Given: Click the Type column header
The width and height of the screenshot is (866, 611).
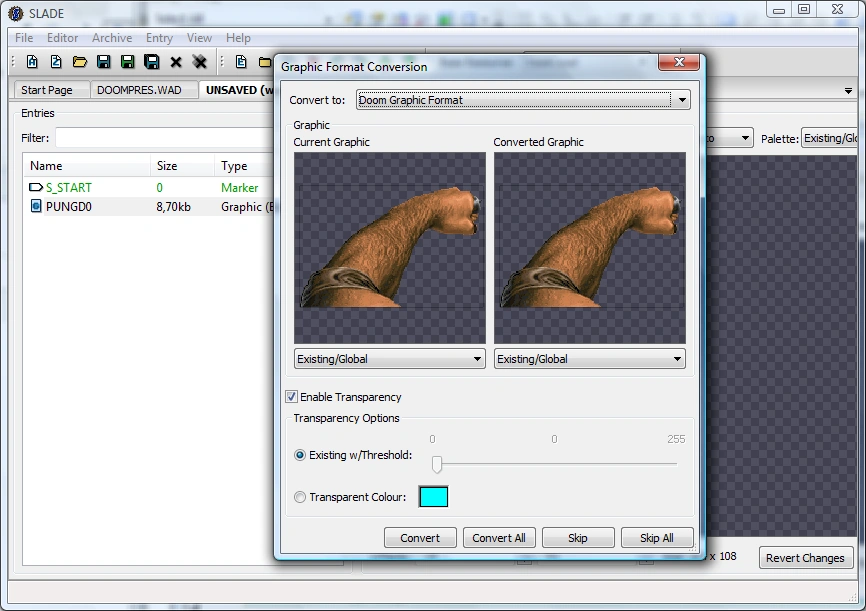Looking at the screenshot, I should (244, 166).
